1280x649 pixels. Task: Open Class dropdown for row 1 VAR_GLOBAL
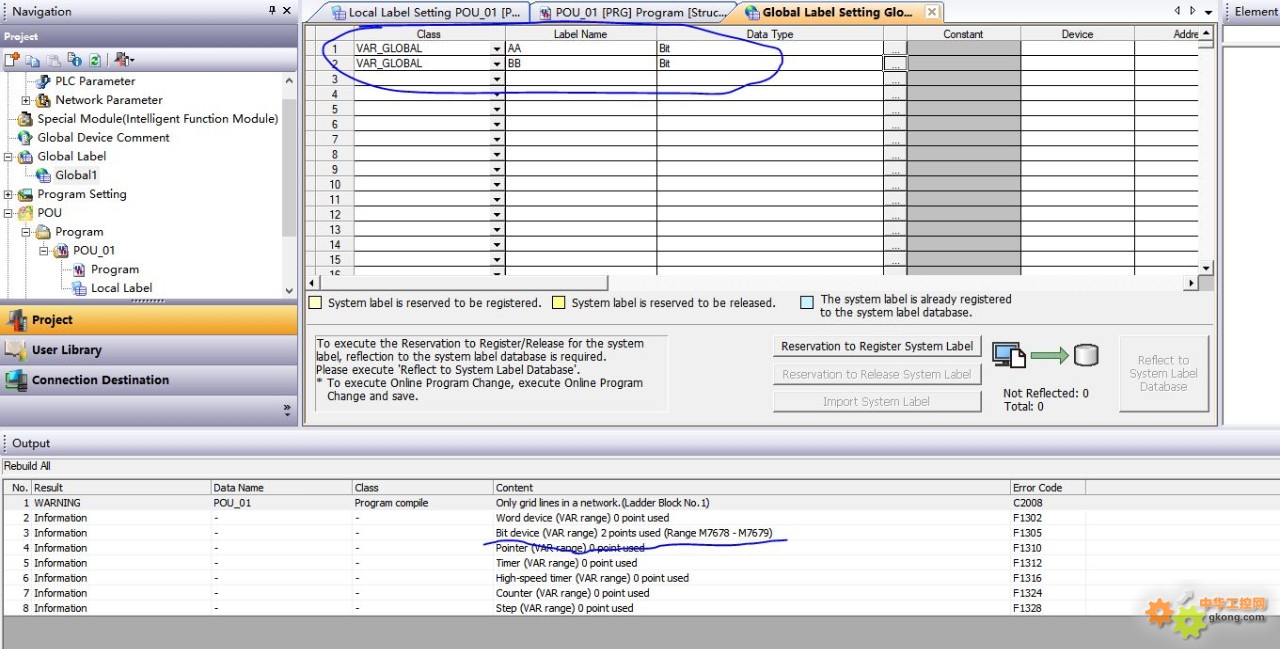tap(497, 48)
